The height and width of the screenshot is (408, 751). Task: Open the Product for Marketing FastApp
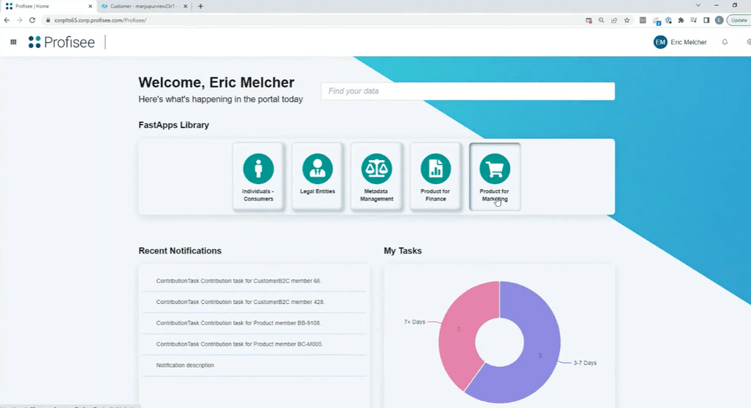pos(495,176)
